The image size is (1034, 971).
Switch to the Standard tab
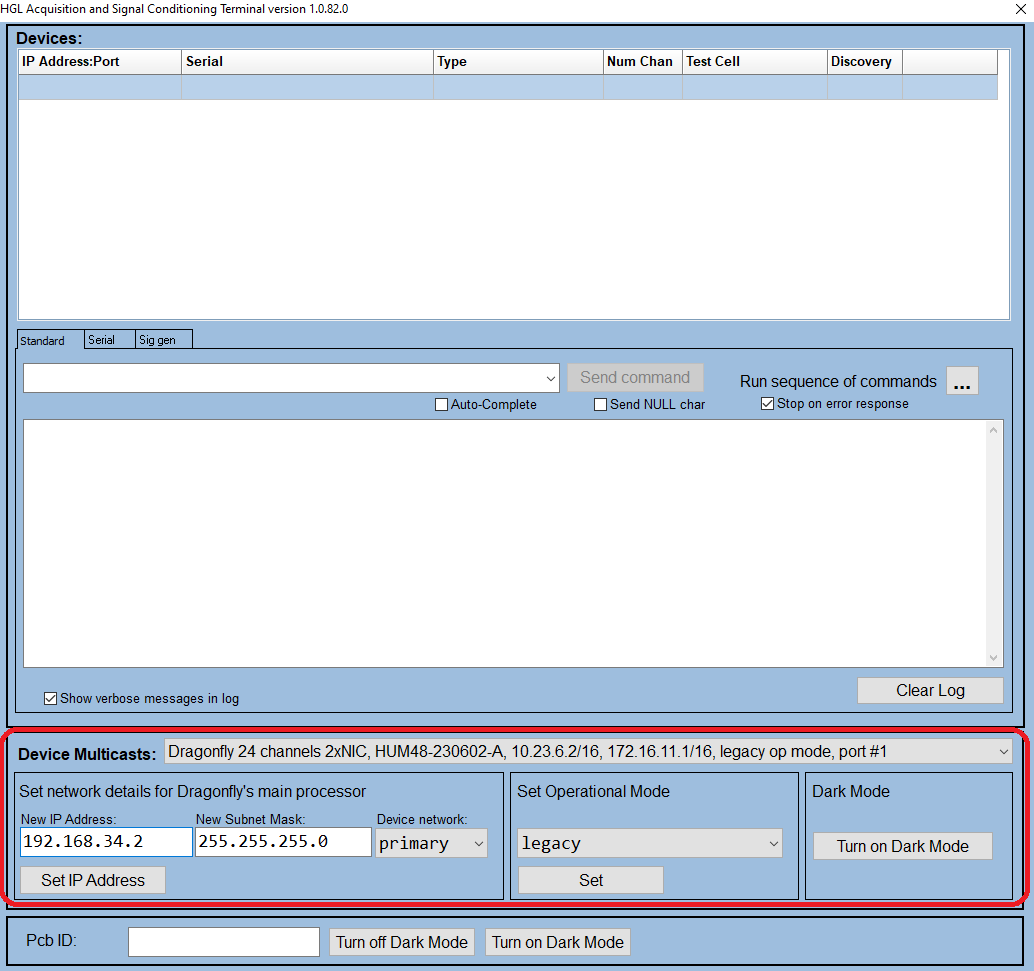pos(50,340)
